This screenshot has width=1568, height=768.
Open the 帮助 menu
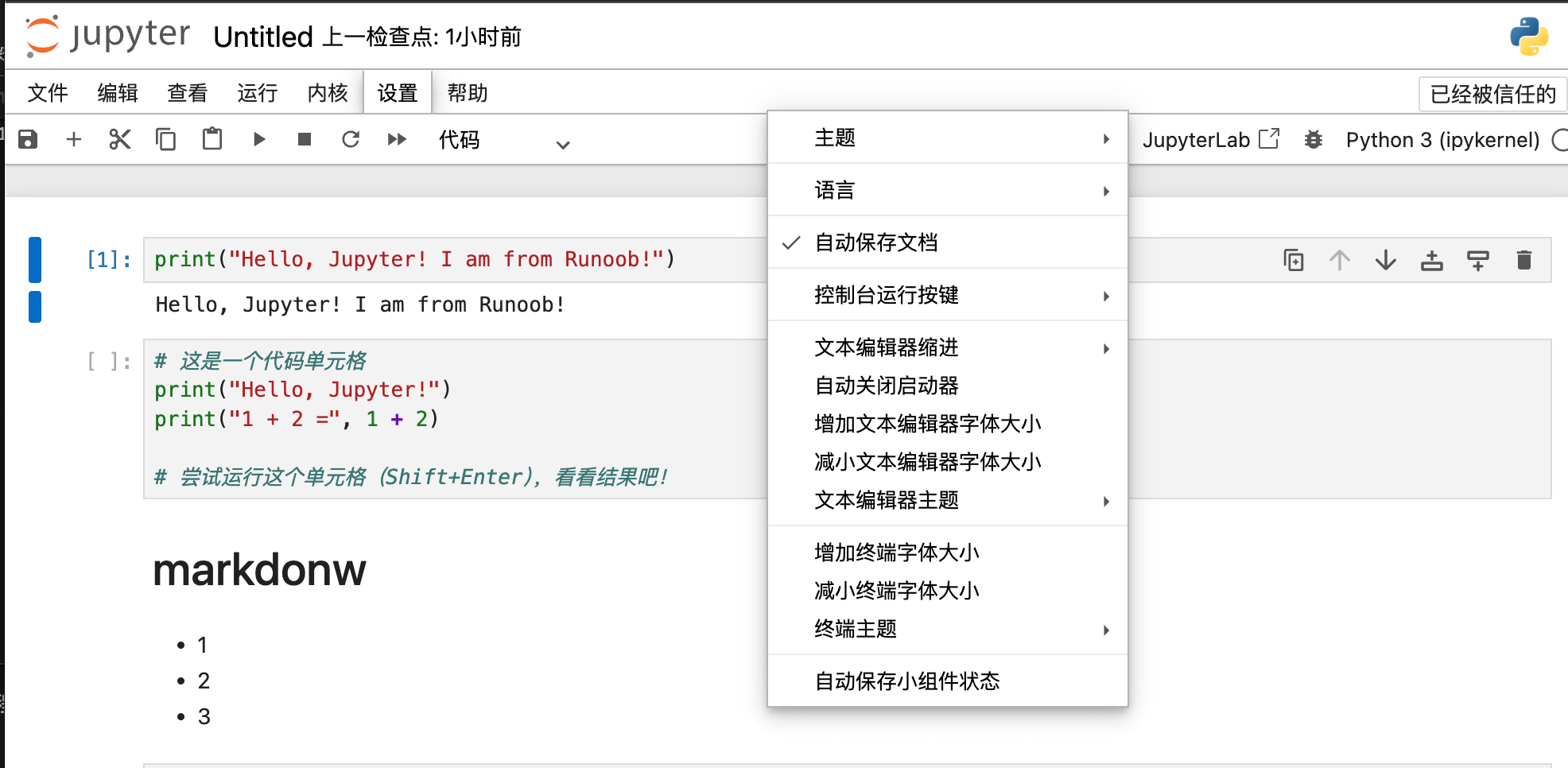(468, 93)
